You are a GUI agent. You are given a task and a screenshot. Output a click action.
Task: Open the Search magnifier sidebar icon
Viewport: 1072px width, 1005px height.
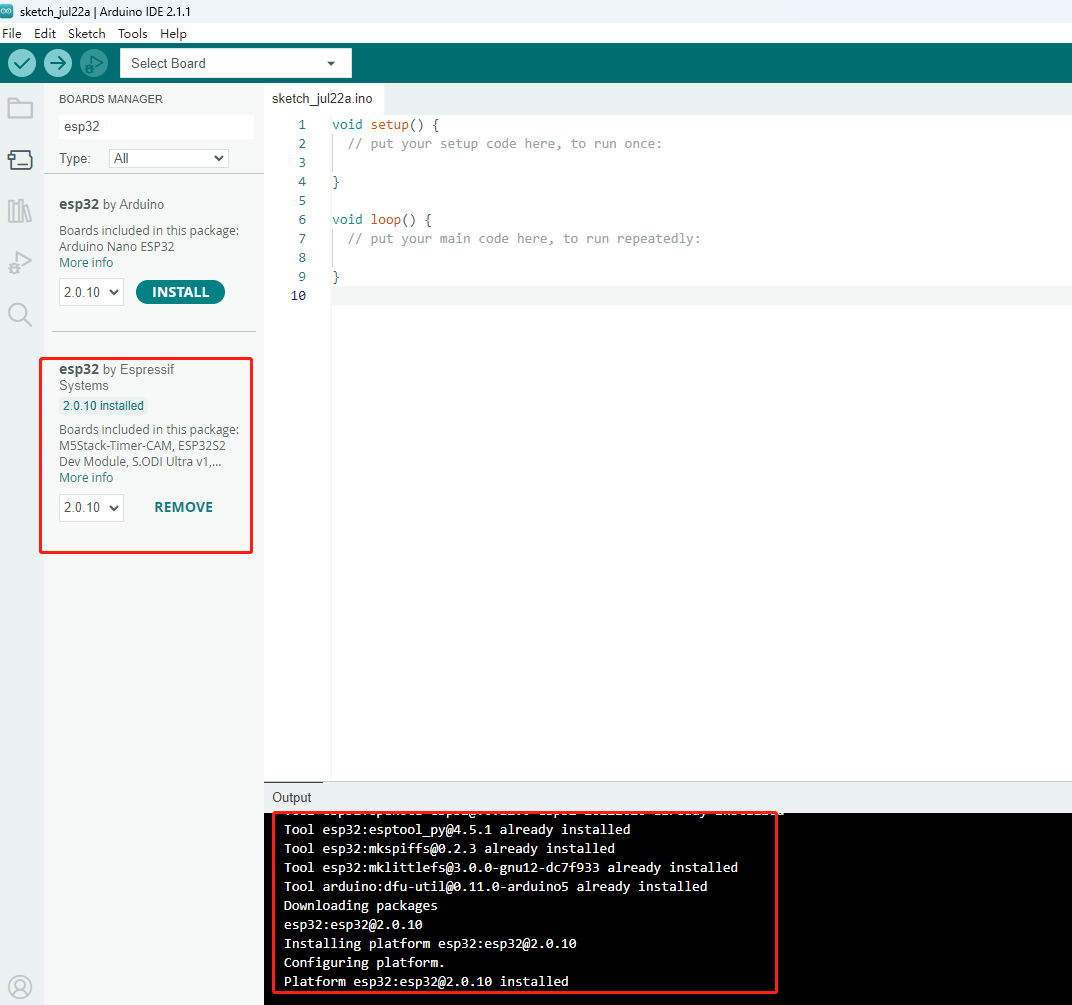[x=20, y=314]
